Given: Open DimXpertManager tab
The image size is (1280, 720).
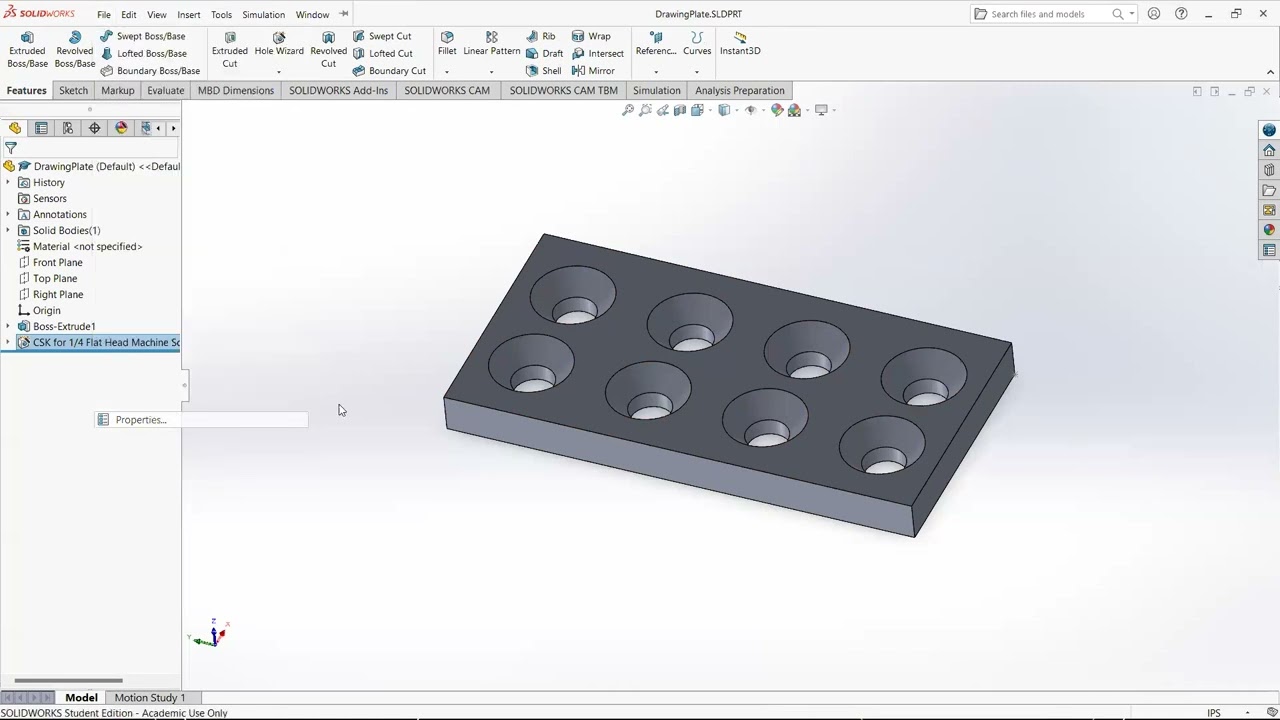Looking at the screenshot, I should [95, 128].
